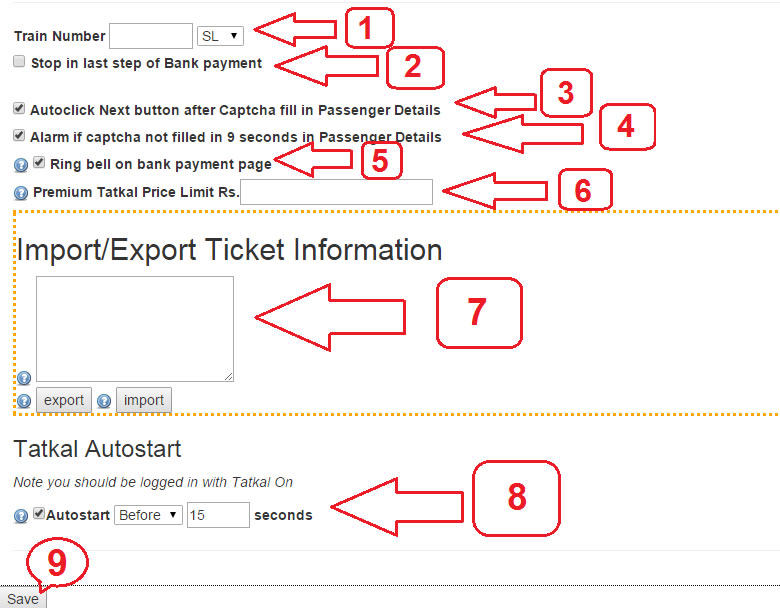Uncheck Autoclick Next button after Captcha fill
Image resolution: width=780 pixels, height=608 pixels.
pos(19,108)
